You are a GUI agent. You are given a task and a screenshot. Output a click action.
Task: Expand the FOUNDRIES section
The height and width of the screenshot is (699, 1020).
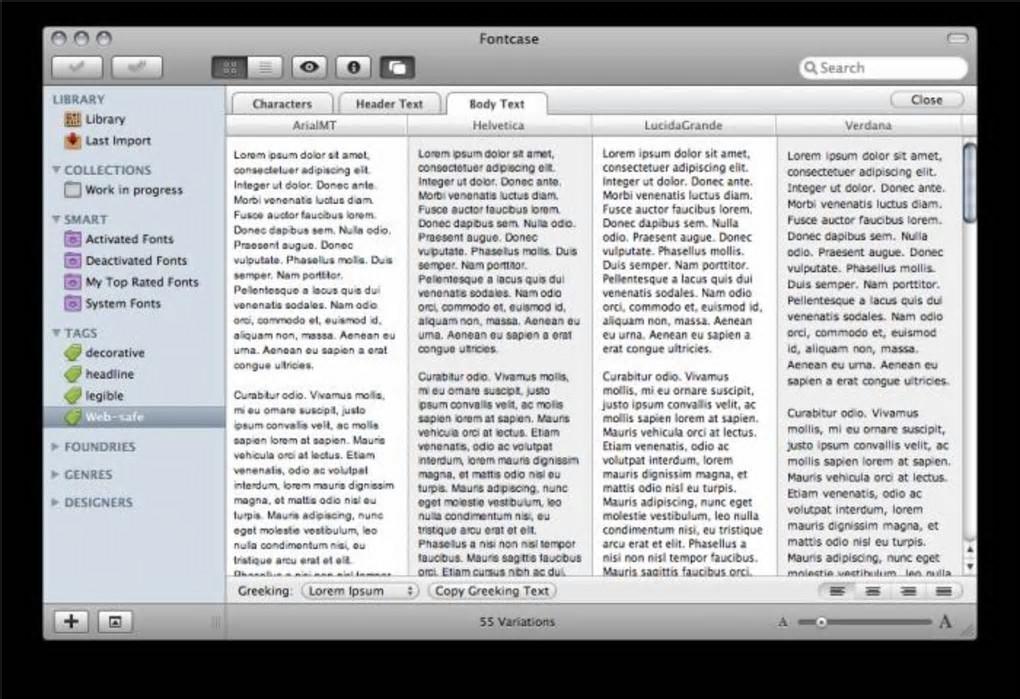[55, 447]
